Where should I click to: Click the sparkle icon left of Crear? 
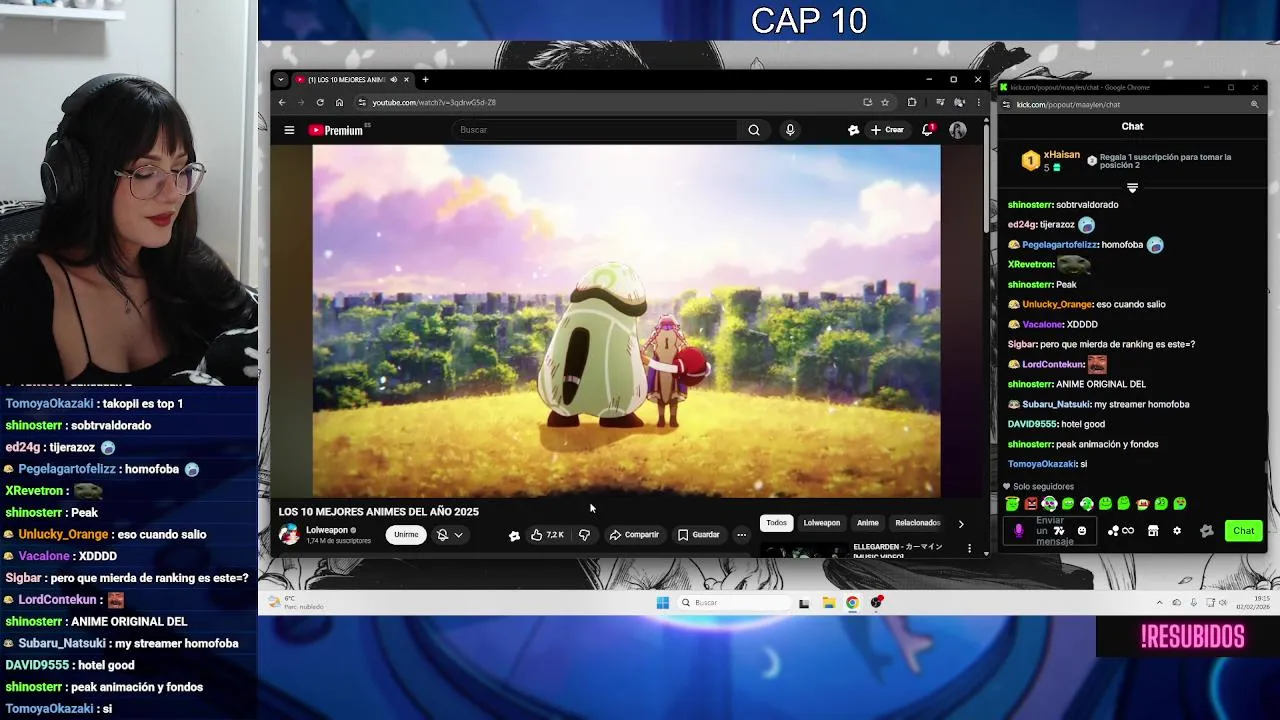tap(853, 130)
